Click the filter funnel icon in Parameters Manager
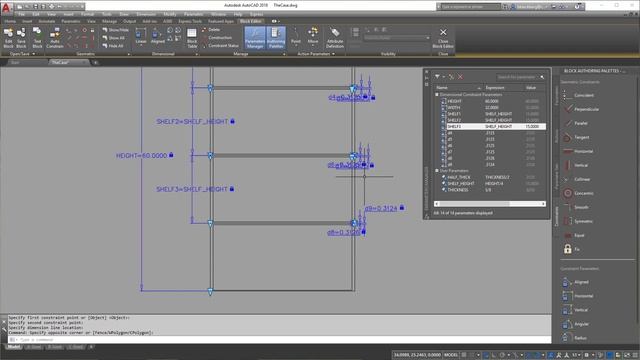Viewport: 640px width, 360px height. [x=437, y=77]
